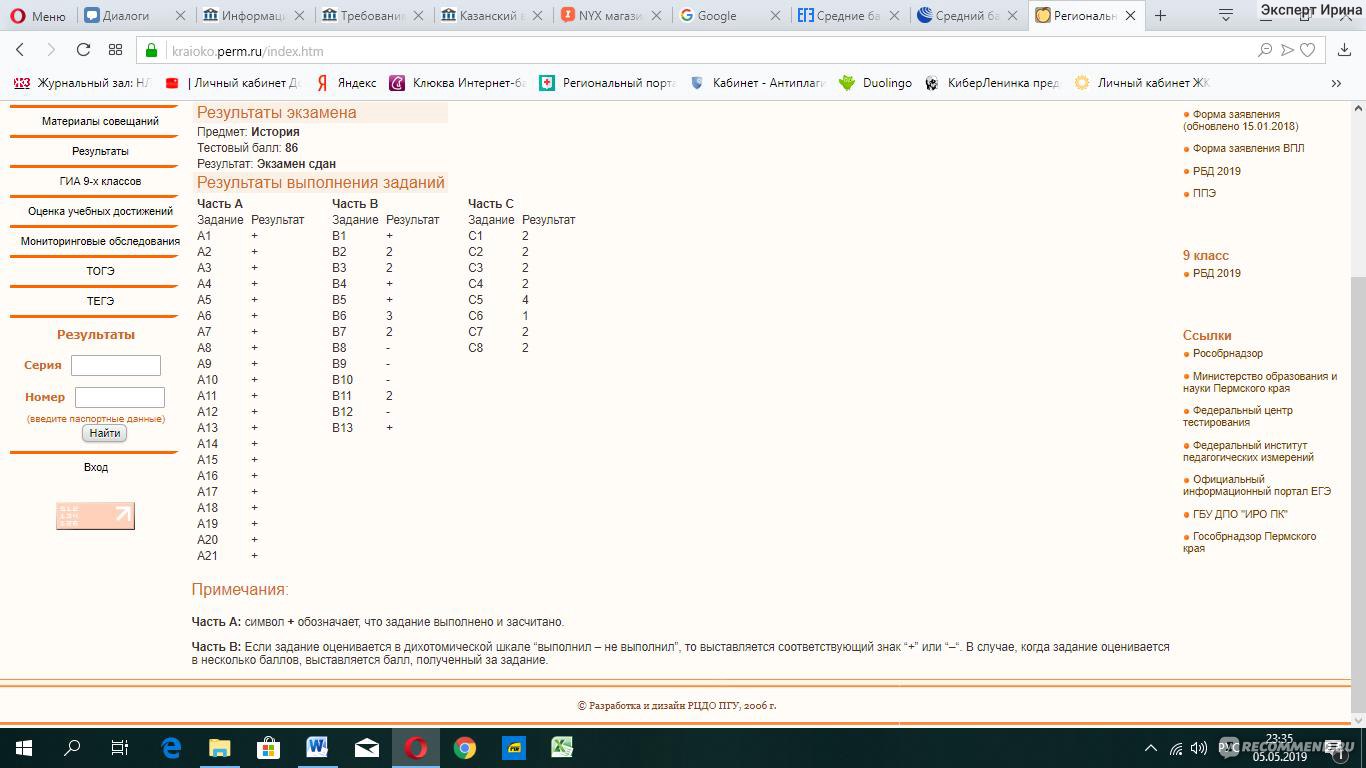Open ГБУ ДПО "ИРО ПК" link
Screen dimensions: 1366x768
(1240, 514)
